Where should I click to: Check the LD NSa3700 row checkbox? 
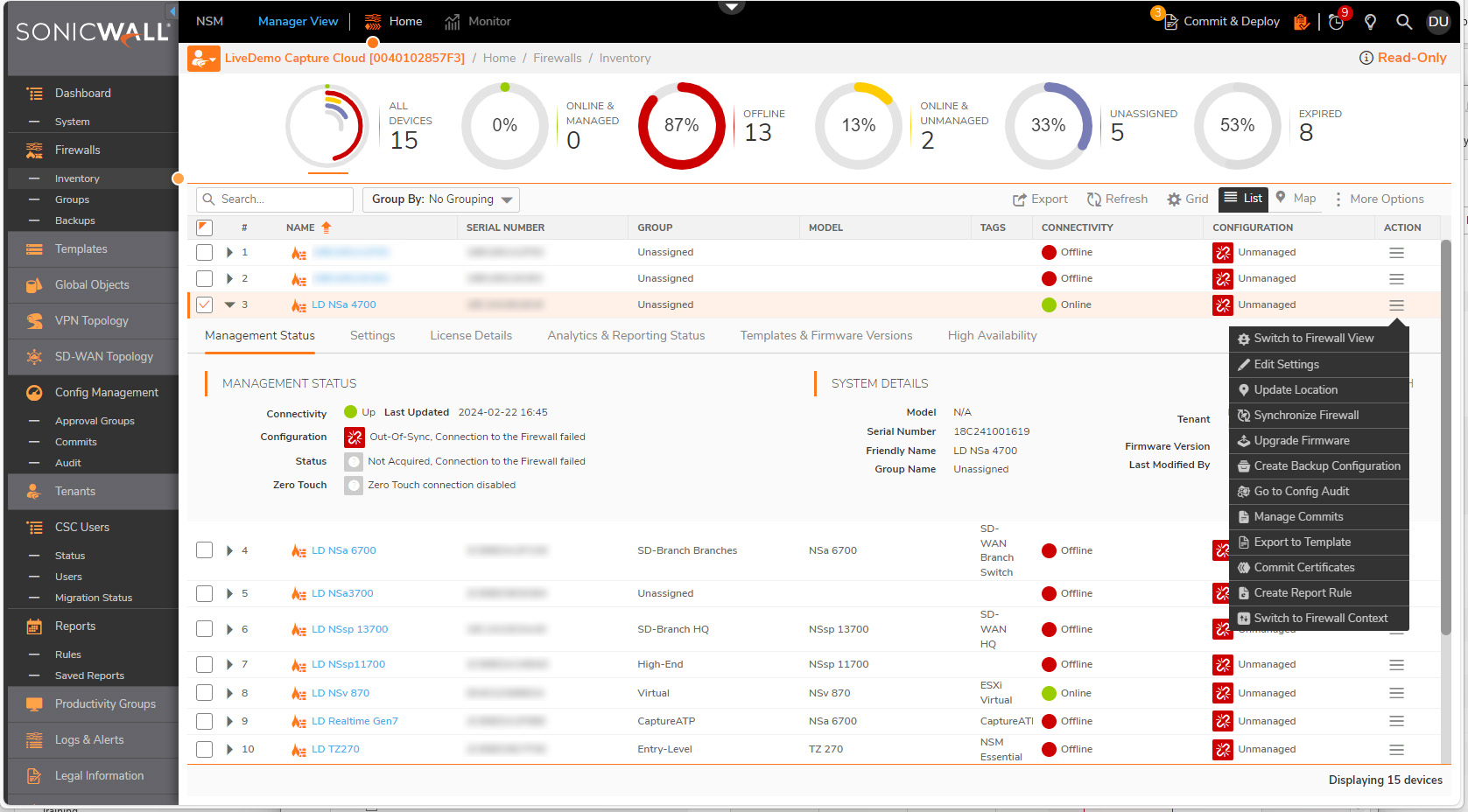[x=204, y=593]
